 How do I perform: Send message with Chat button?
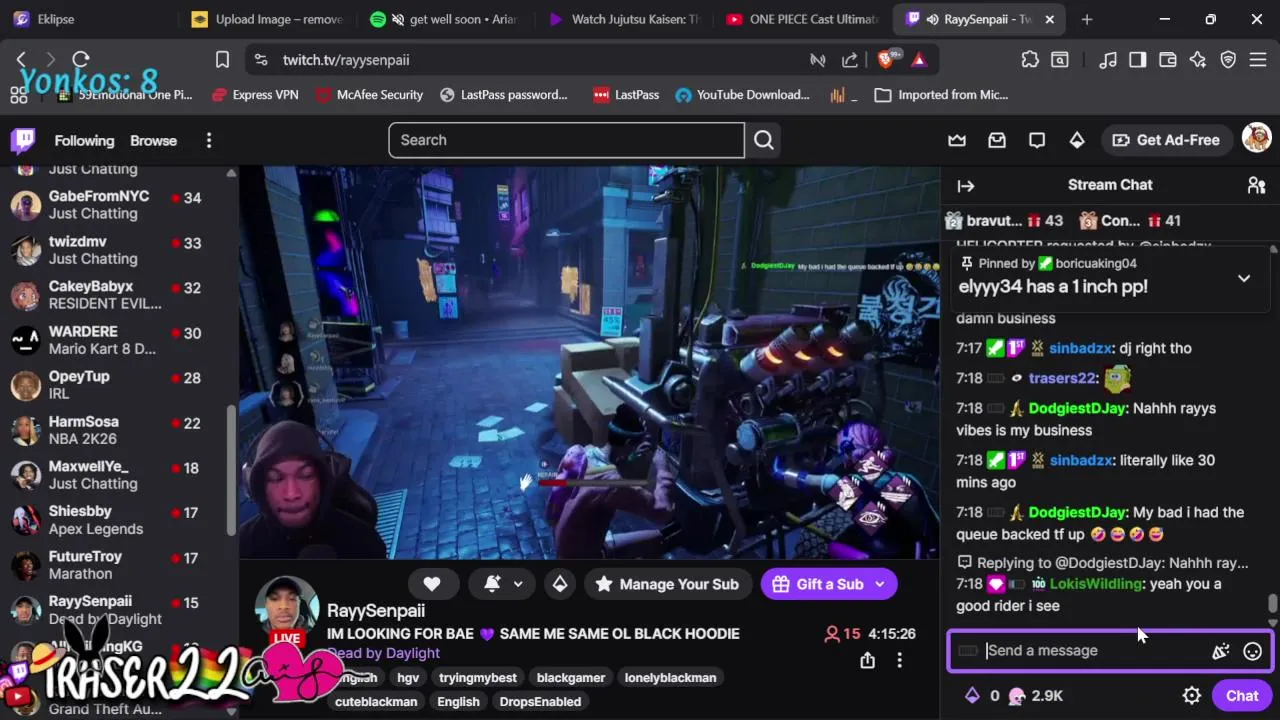click(1242, 696)
